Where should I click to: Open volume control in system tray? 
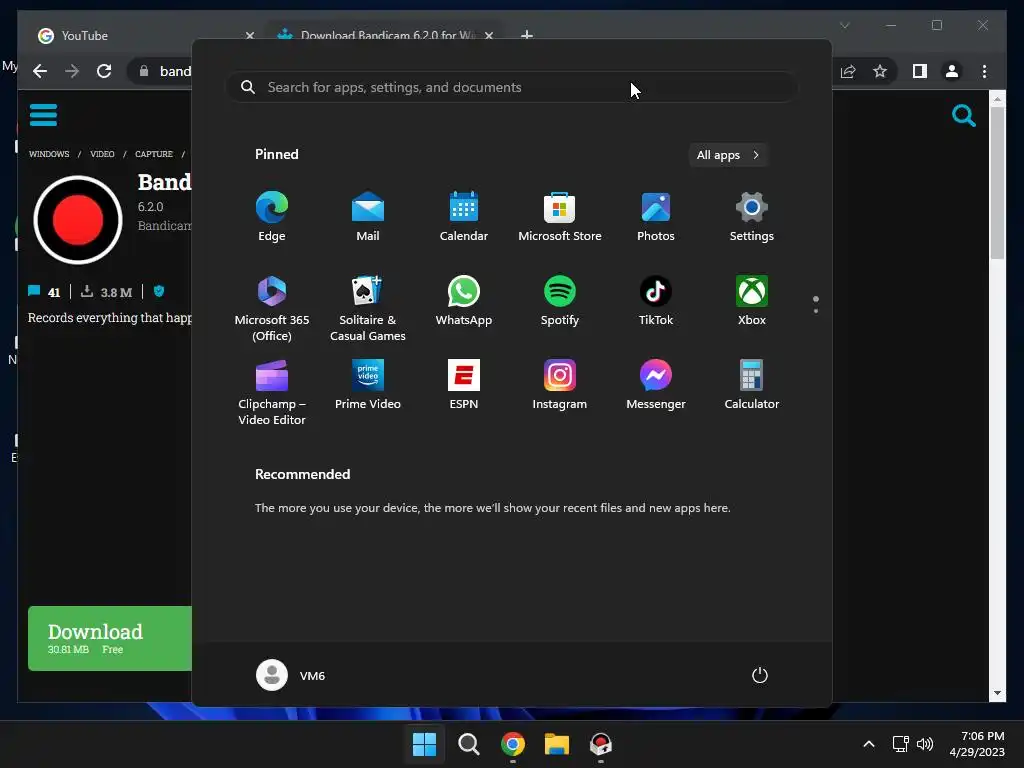[925, 744]
